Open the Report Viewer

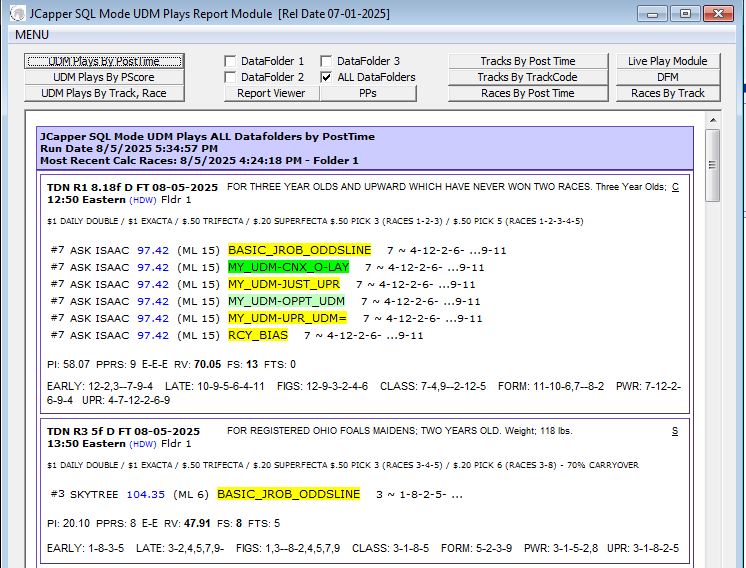tap(272, 93)
